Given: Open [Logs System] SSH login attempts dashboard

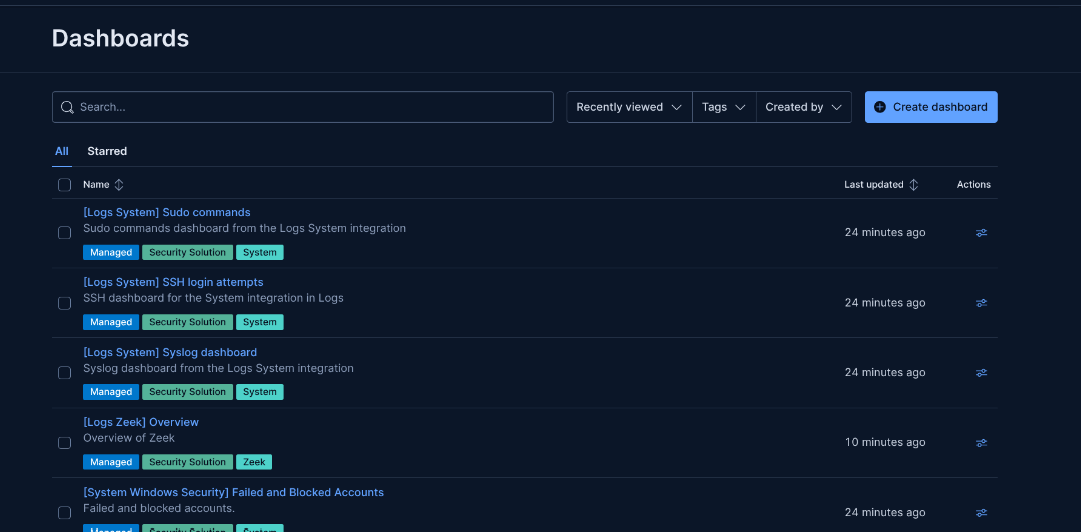Looking at the screenshot, I should click(x=173, y=282).
